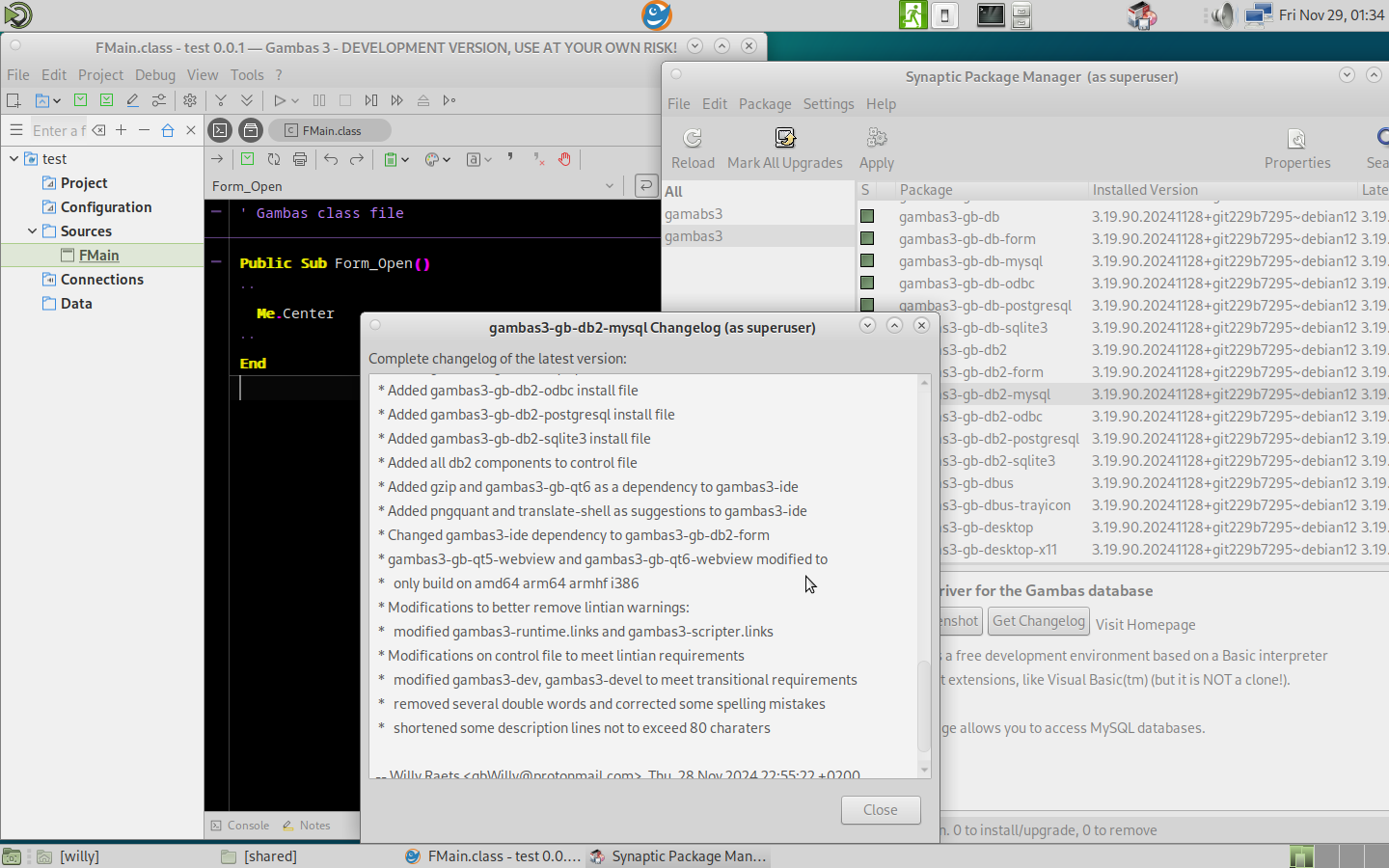Click minus icon to collapse project tree
This screenshot has width=1389, height=868.
[144, 129]
